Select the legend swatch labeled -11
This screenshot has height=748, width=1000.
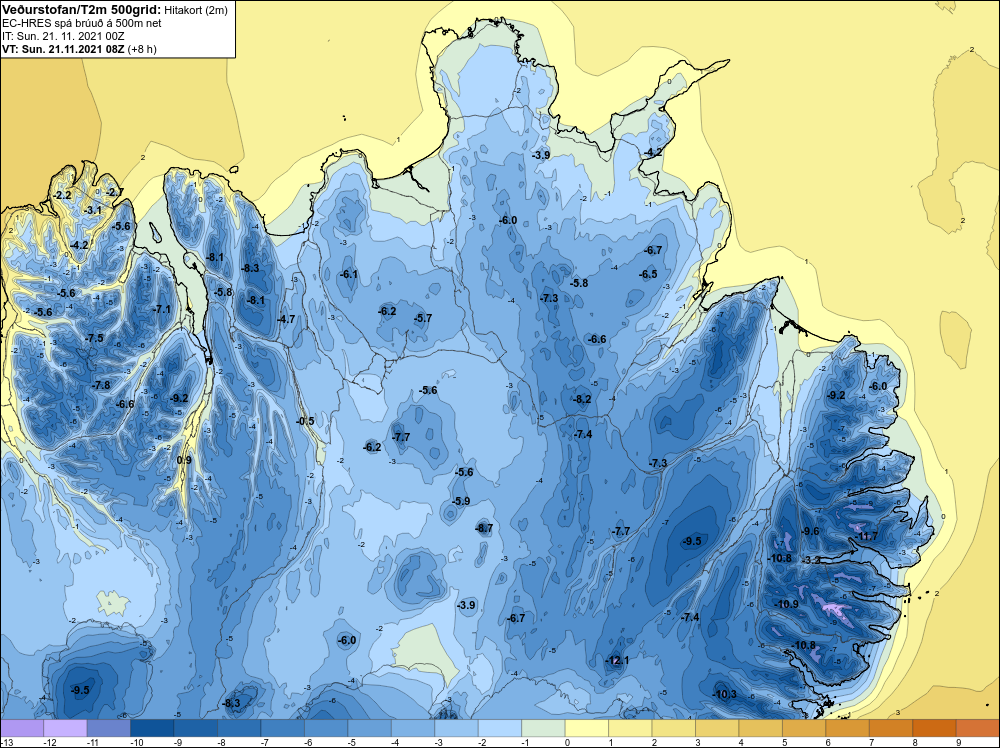point(108,728)
